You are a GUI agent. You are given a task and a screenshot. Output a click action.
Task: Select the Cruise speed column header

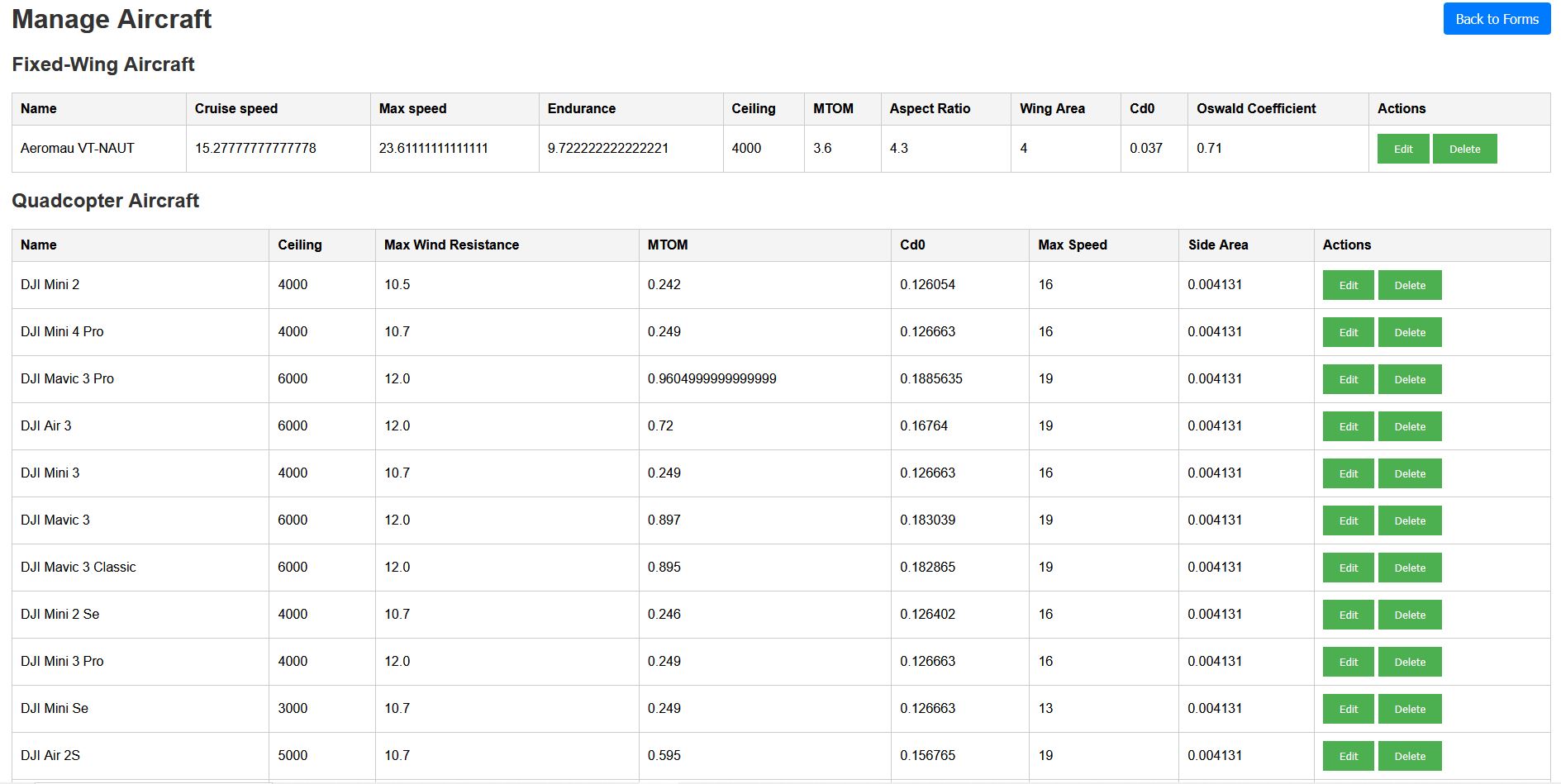click(236, 108)
